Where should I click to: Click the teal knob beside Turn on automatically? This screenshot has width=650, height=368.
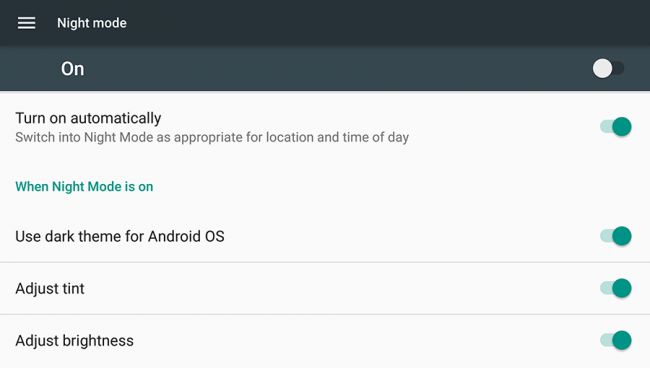tap(622, 126)
